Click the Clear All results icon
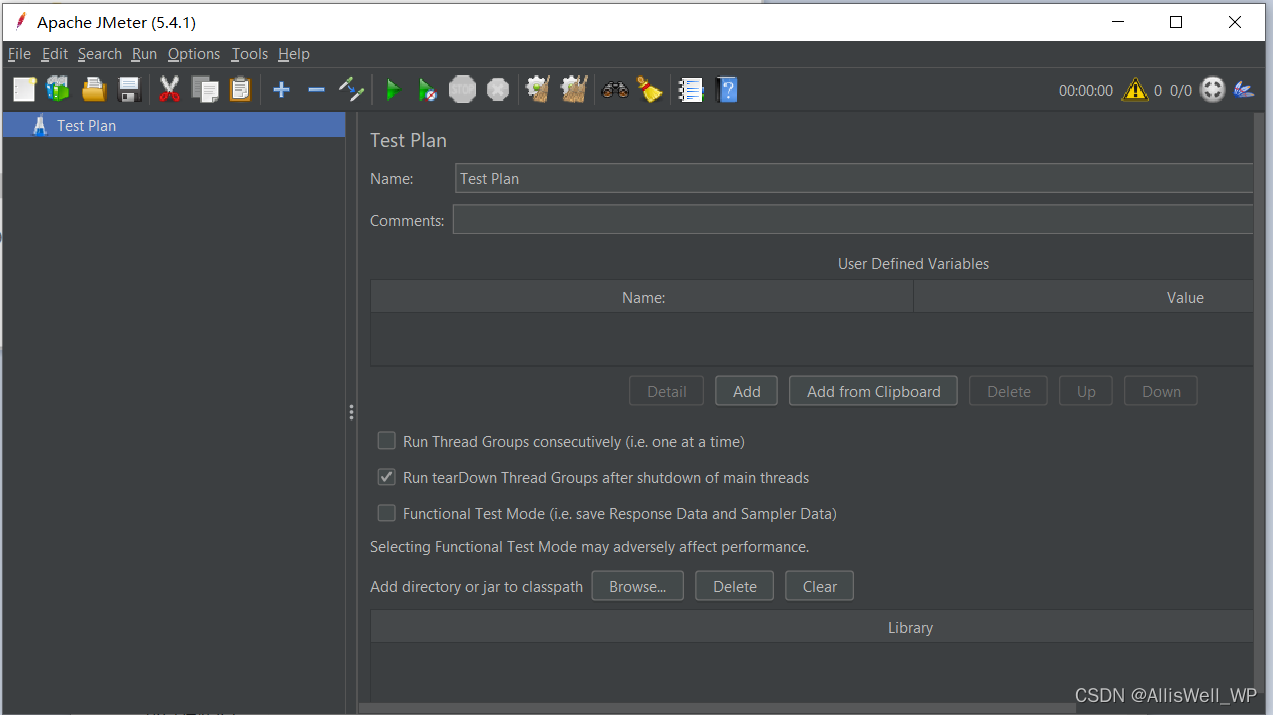The image size is (1273, 715). point(573,90)
